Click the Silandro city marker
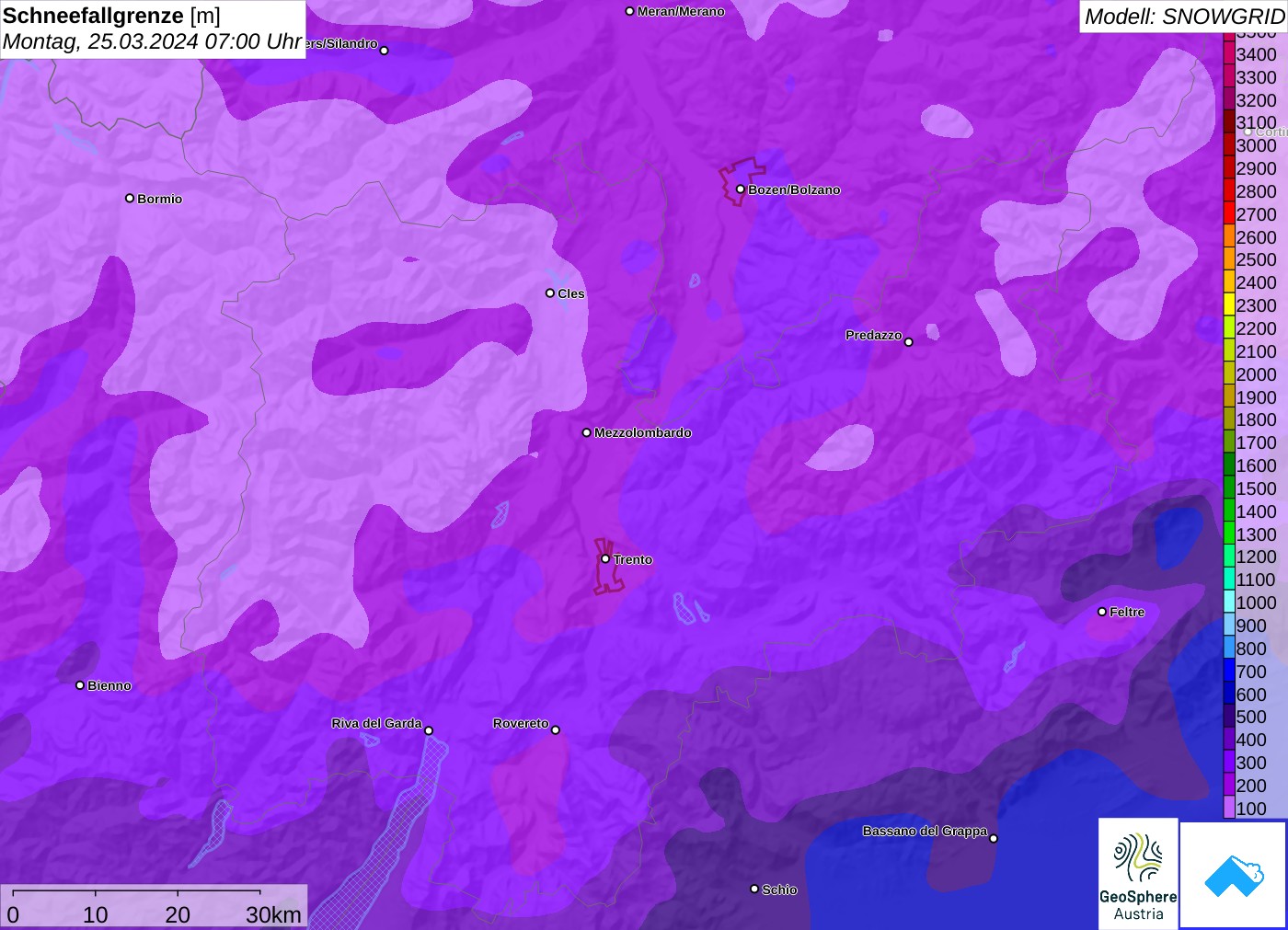Image resolution: width=1288 pixels, height=930 pixels. 385,51
